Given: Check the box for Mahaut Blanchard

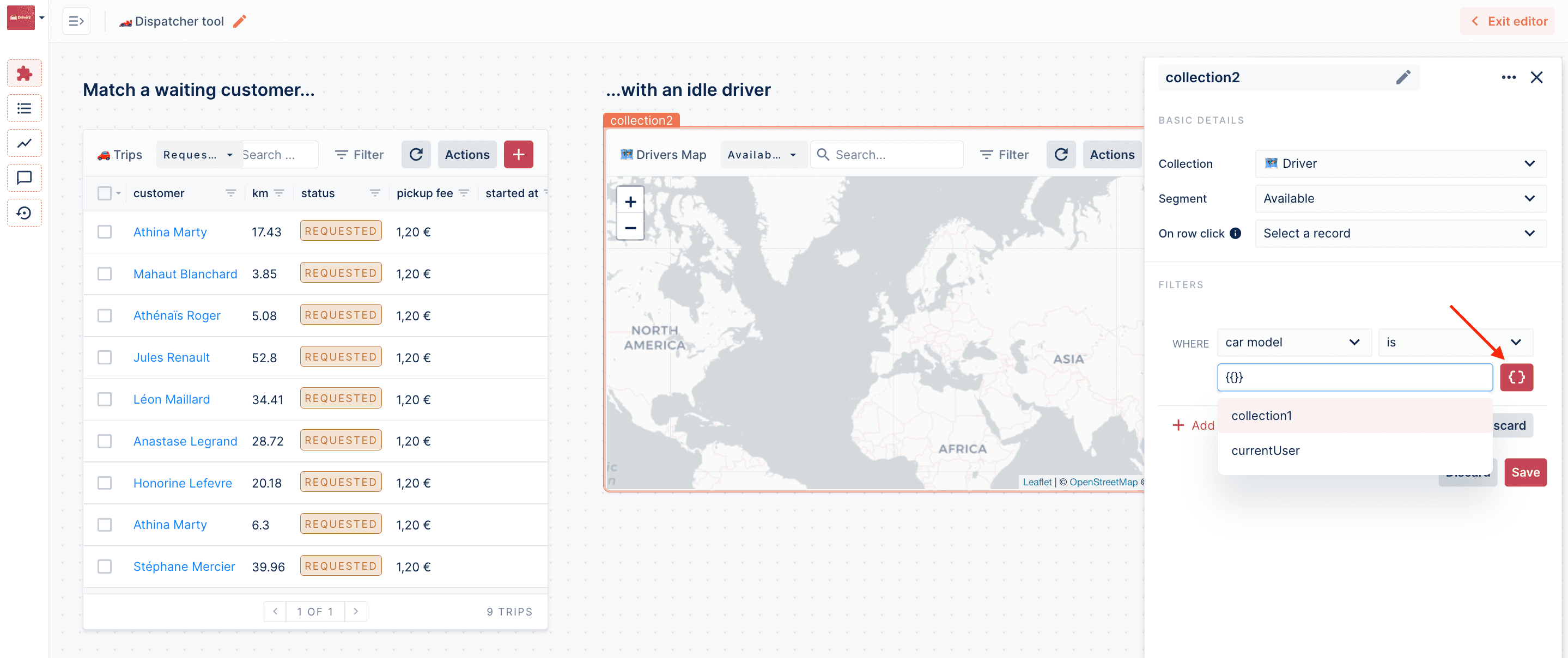Looking at the screenshot, I should click(105, 274).
